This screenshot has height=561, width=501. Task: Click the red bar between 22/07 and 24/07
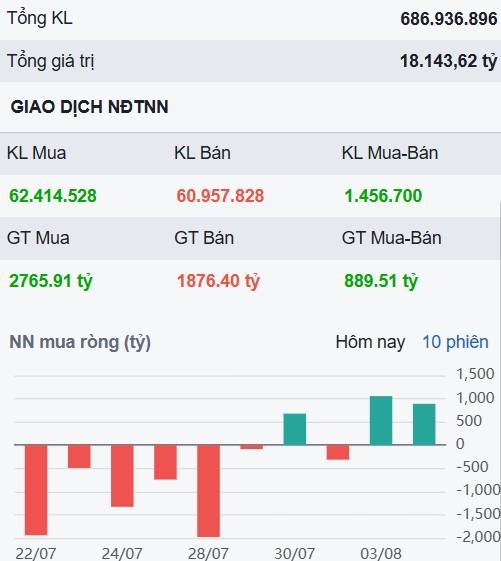(79, 456)
